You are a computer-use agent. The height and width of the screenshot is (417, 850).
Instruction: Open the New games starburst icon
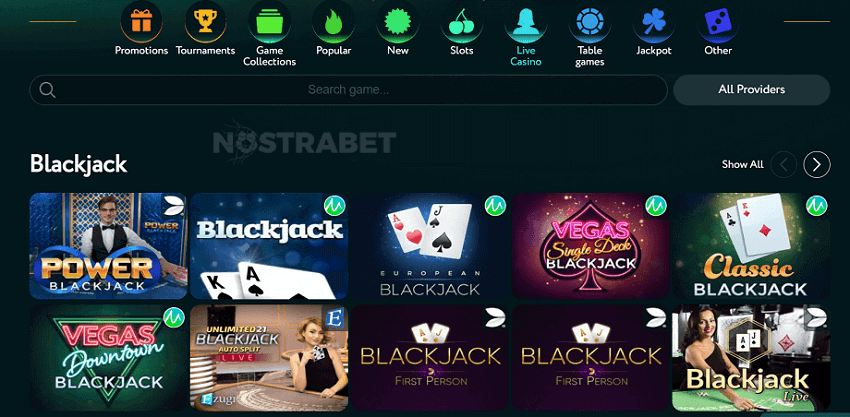pos(397,22)
